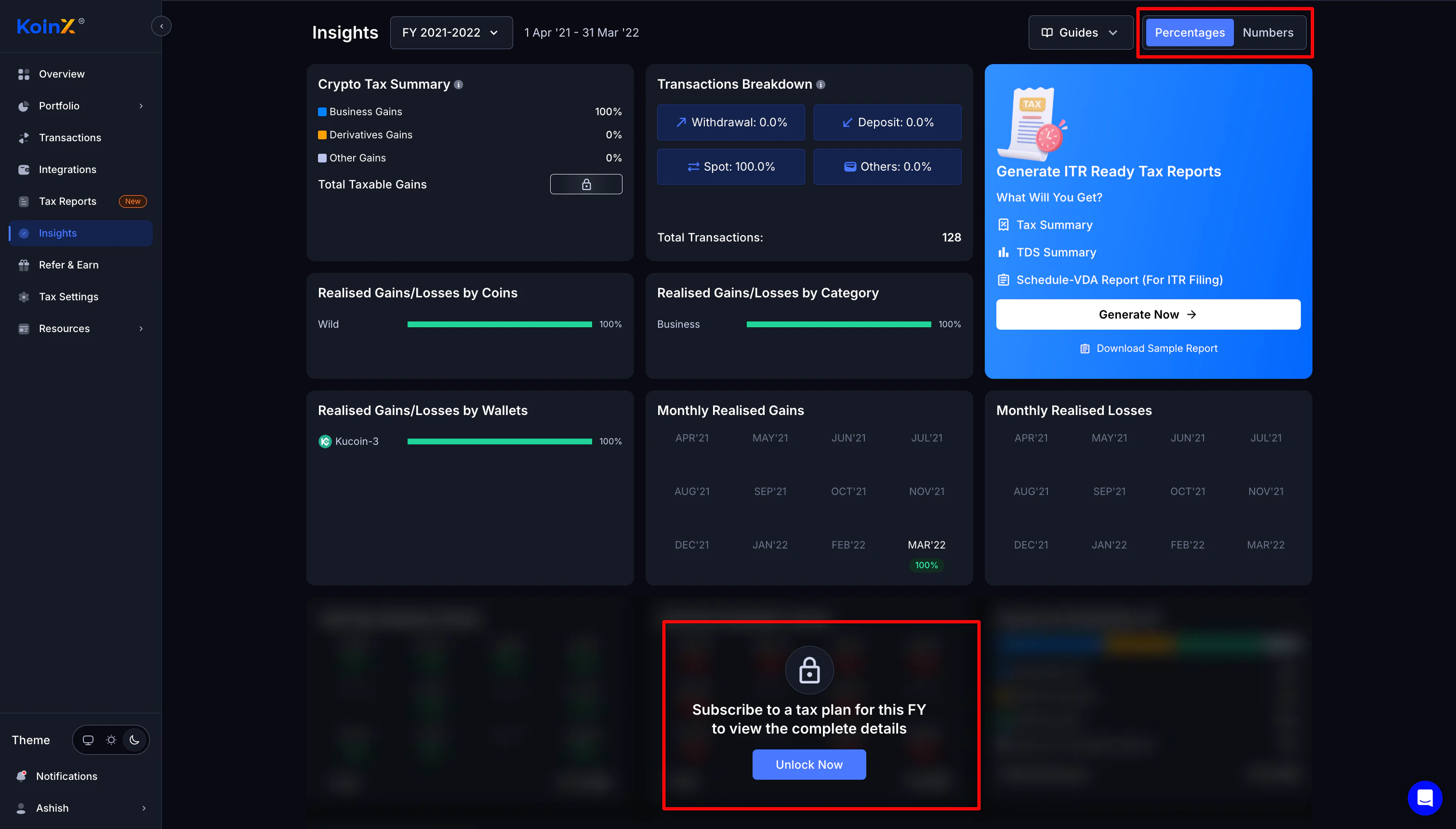Viewport: 1456px width, 829px height.
Task: Click the Deposit: 0.0% tile
Action: tap(887, 122)
